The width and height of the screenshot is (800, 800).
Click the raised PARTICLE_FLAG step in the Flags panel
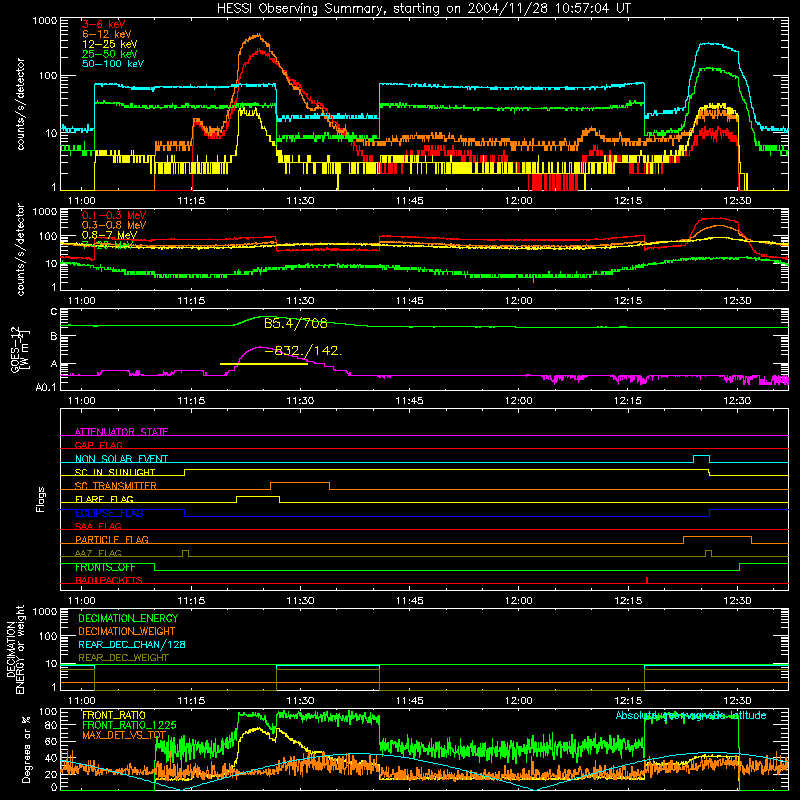(x=717, y=537)
